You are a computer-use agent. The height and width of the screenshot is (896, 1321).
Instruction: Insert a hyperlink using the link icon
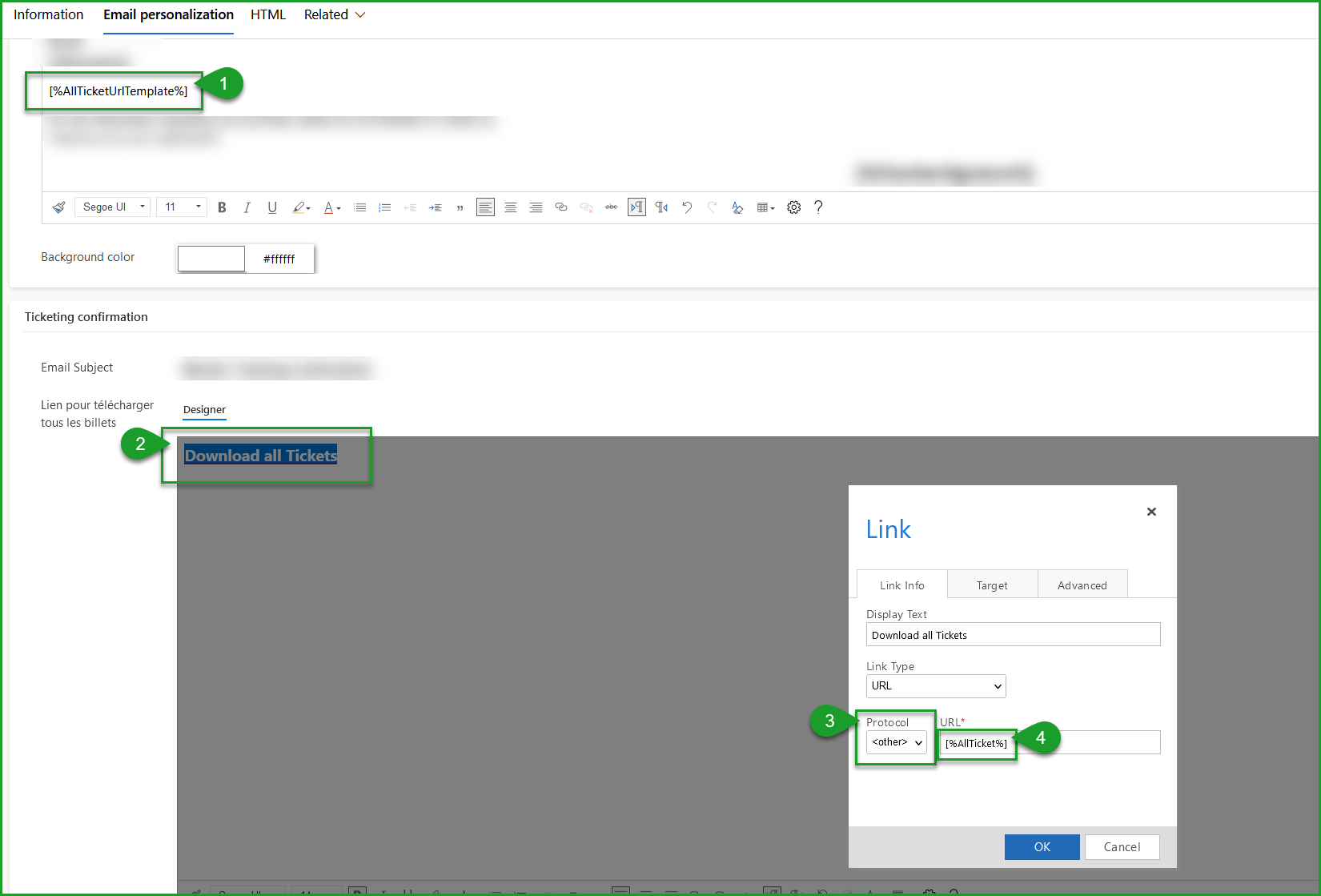(x=561, y=207)
